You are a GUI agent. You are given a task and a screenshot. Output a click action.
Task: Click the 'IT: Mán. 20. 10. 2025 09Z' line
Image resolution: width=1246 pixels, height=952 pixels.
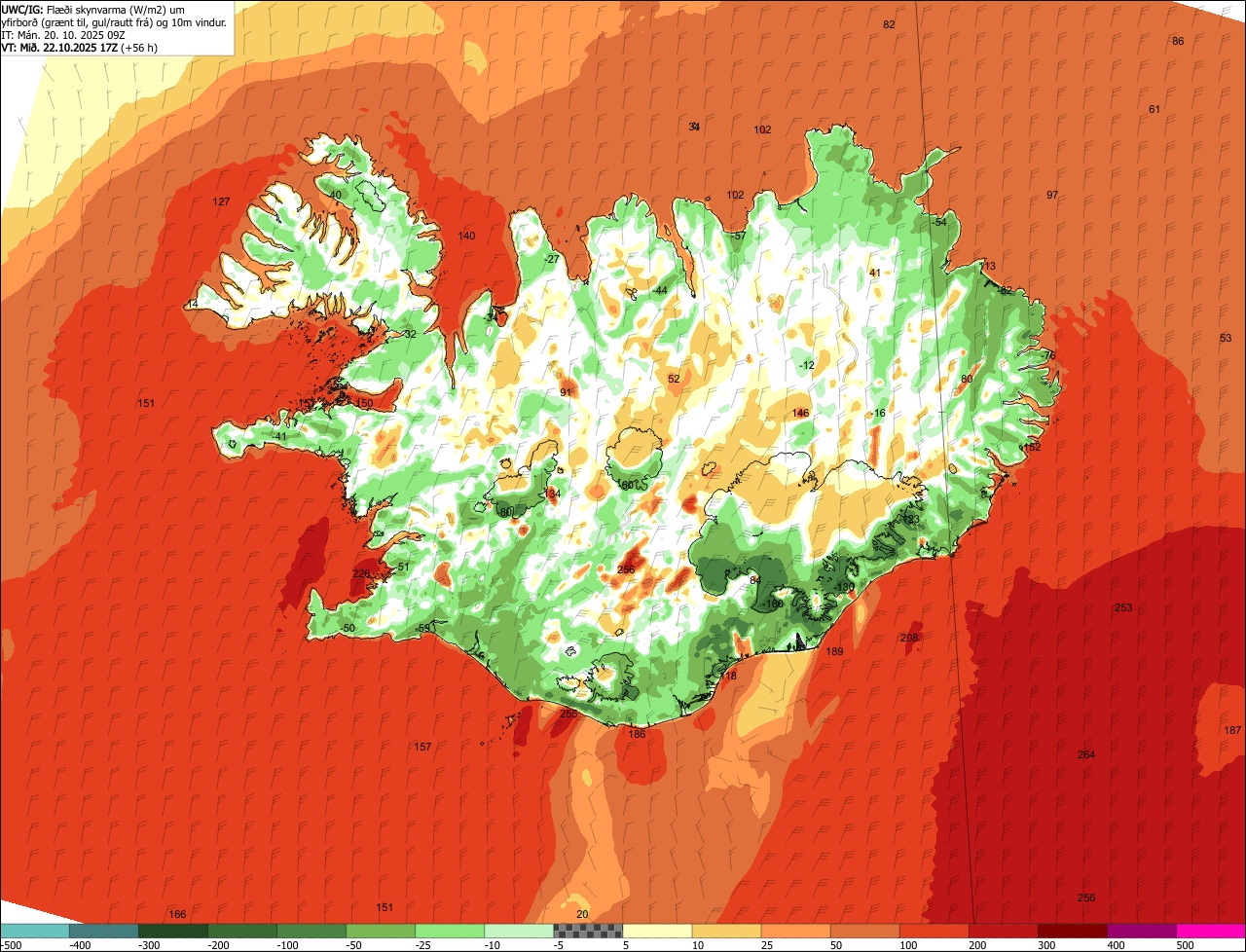click(x=61, y=34)
